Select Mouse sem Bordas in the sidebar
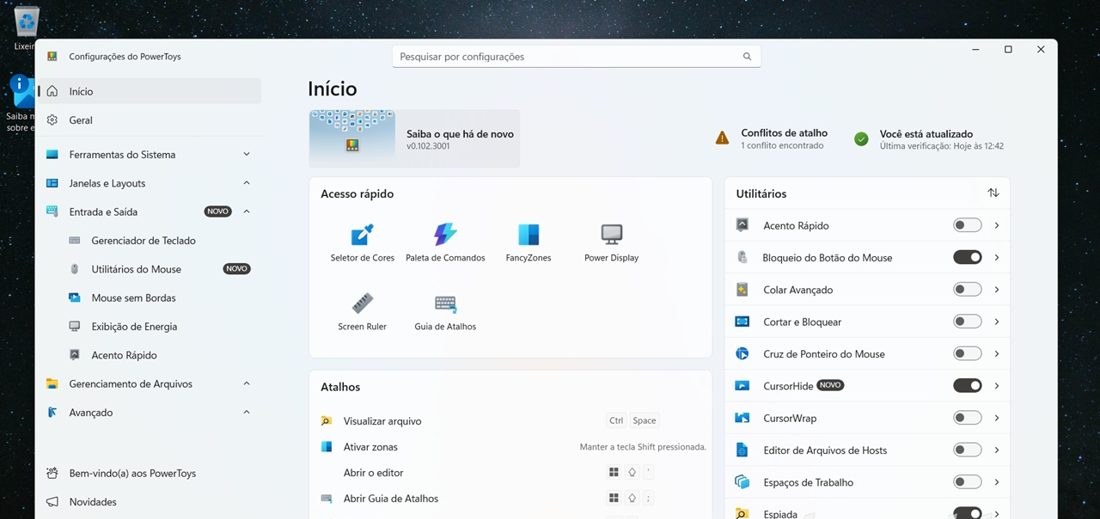 click(x=150, y=298)
